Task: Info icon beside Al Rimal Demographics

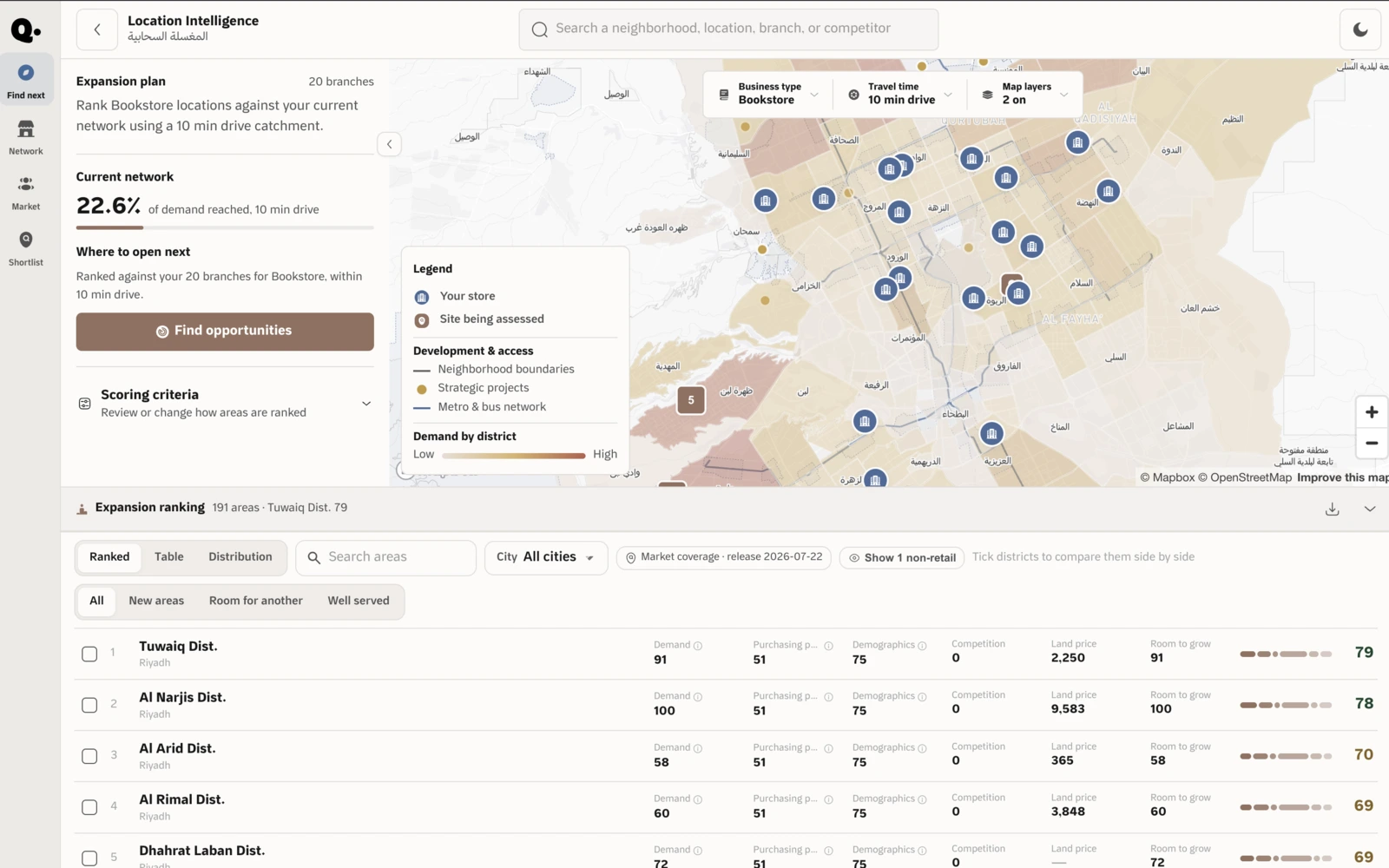Action: (x=922, y=799)
